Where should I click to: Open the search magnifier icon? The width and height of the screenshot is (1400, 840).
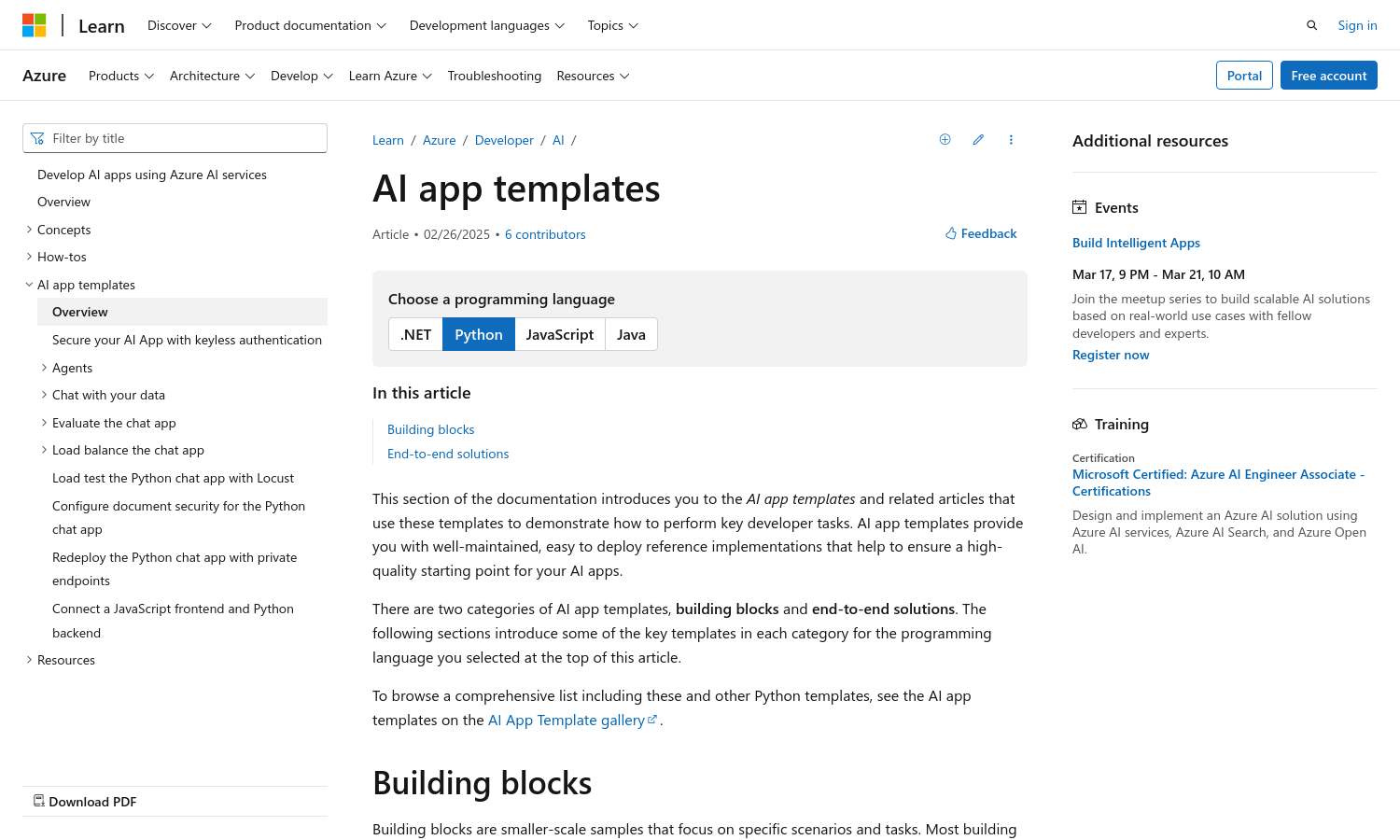(1311, 25)
